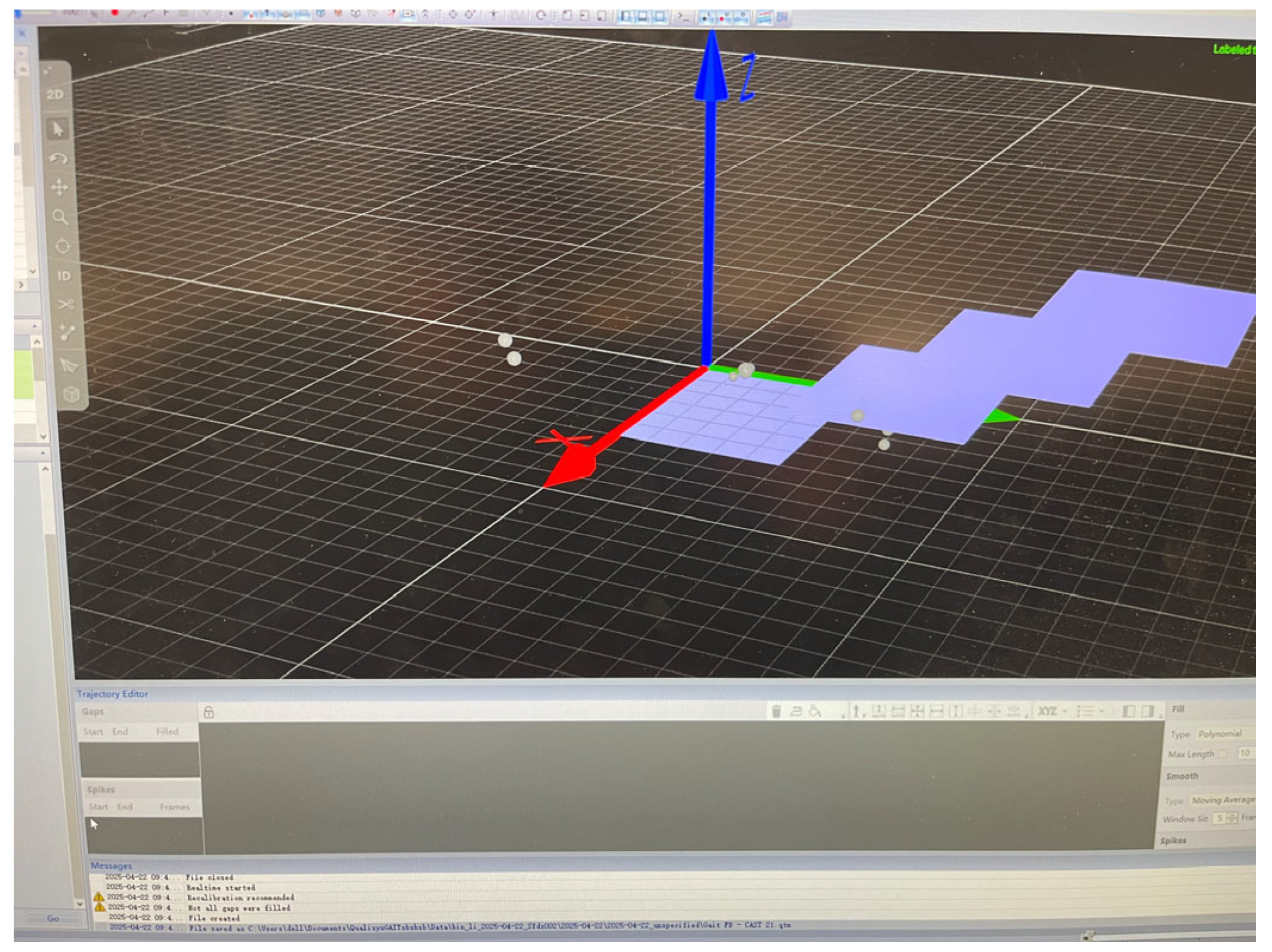
Task: Activate the magnifier zoom tool
Action: [x=60, y=217]
